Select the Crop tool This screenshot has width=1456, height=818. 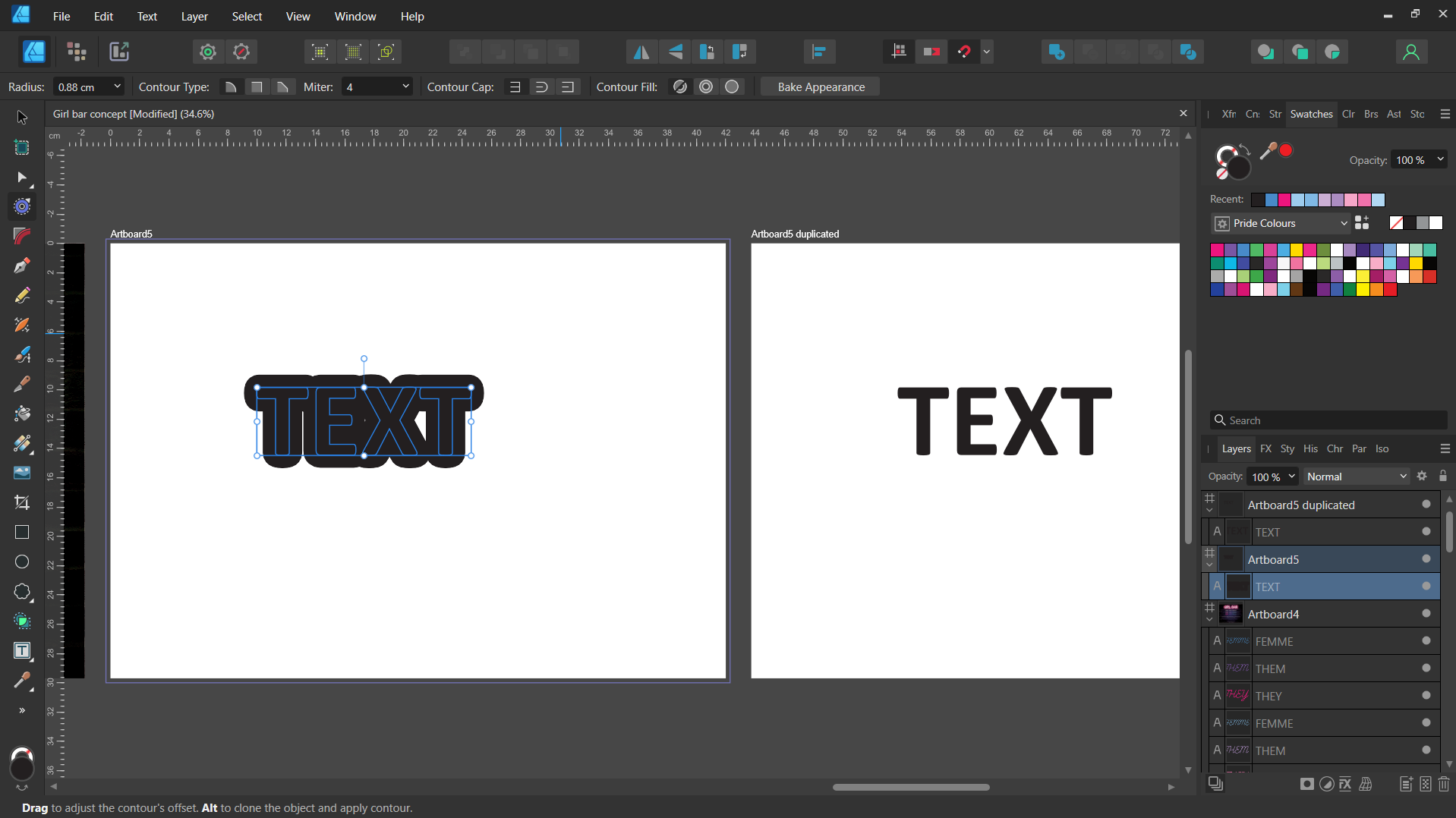pos(22,502)
